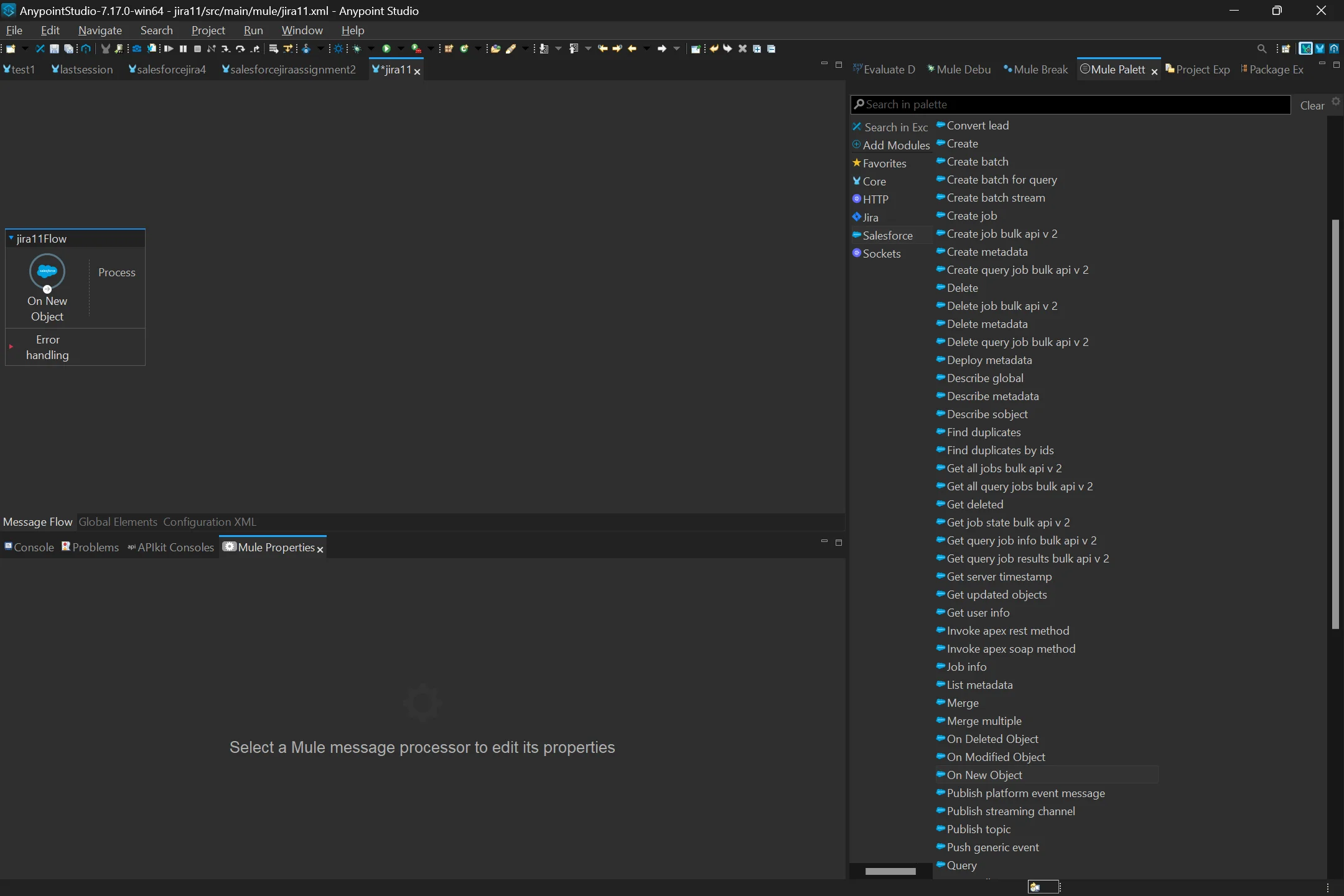
Task: Click the palette settings gear icon
Action: pos(1335,101)
